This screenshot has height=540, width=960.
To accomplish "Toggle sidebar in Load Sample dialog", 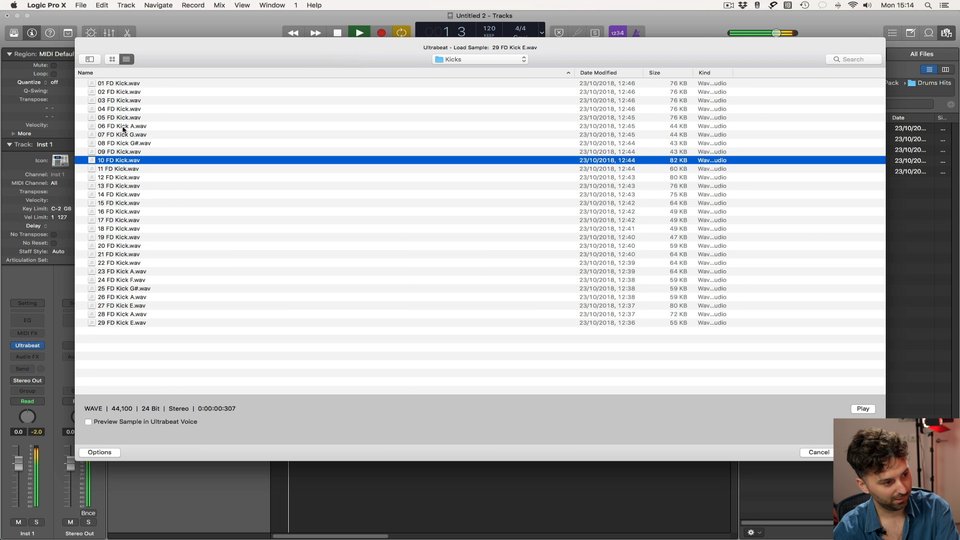I will coord(89,59).
